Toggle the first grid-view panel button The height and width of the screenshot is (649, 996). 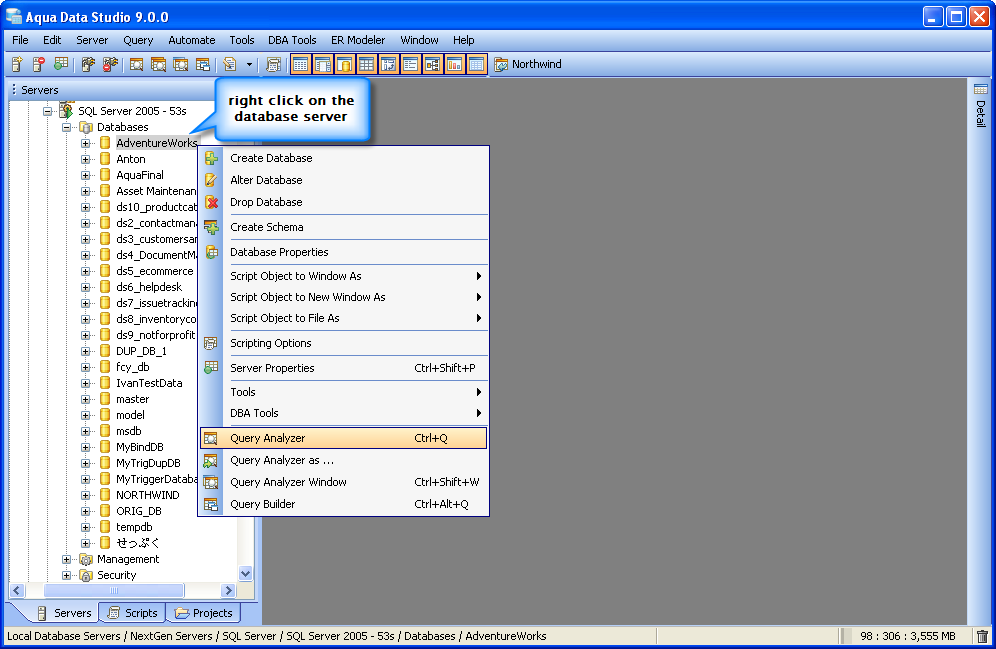pyautogui.click(x=300, y=64)
